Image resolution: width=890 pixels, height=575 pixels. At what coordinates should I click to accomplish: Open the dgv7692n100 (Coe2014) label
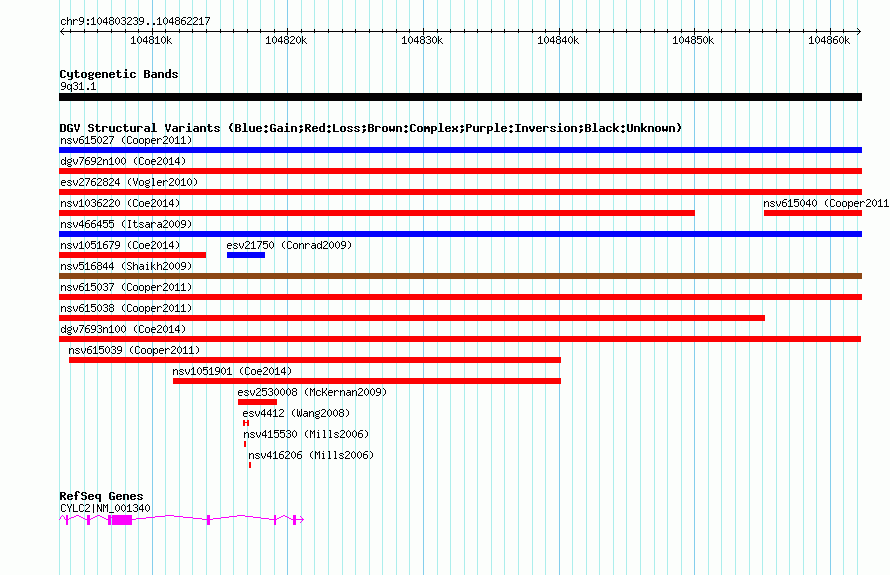pyautogui.click(x=123, y=161)
